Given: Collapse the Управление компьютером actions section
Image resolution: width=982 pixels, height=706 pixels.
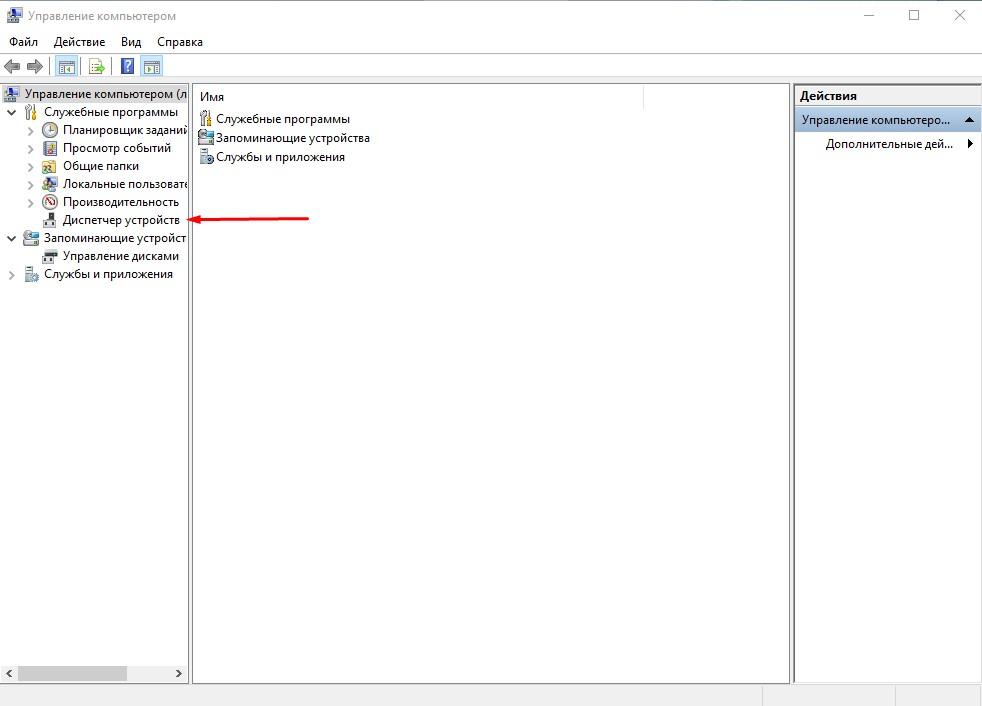Looking at the screenshot, I should (969, 120).
